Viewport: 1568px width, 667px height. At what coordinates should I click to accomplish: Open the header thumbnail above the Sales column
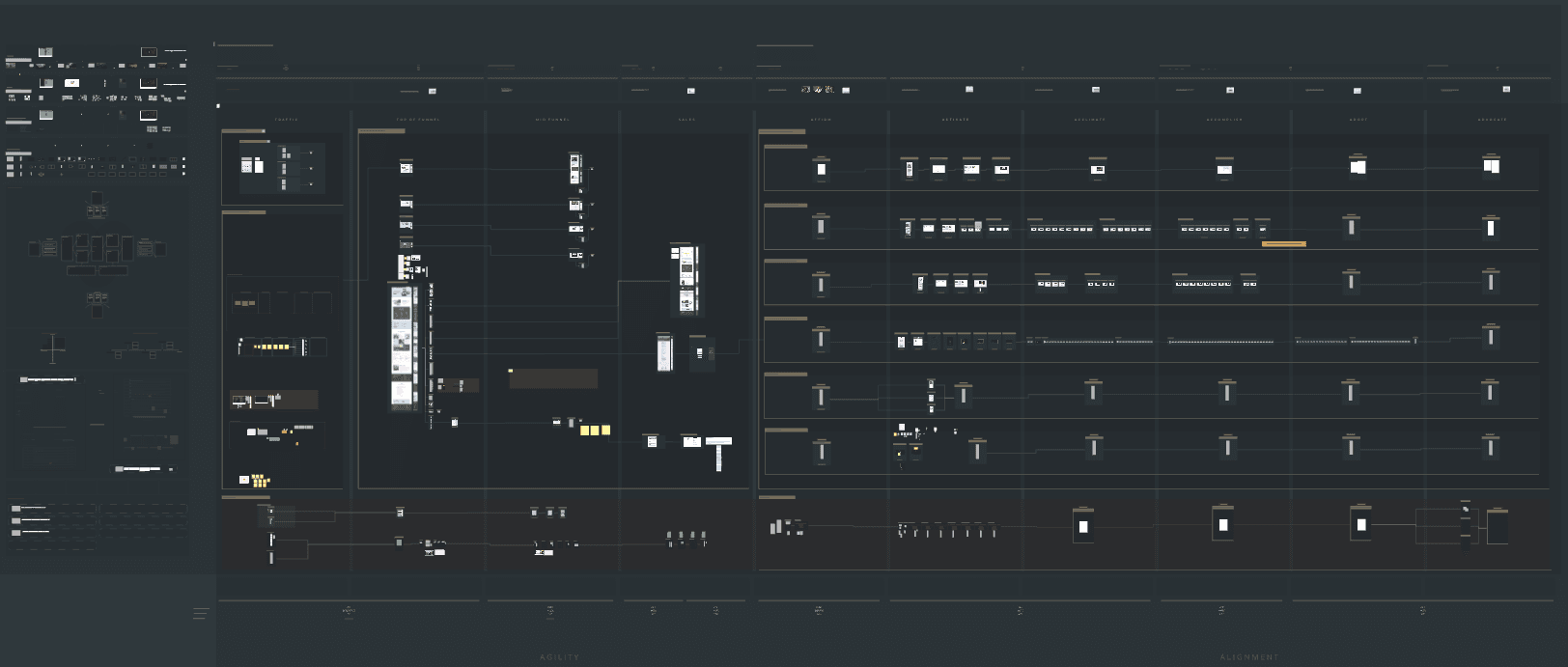pyautogui.click(x=691, y=91)
